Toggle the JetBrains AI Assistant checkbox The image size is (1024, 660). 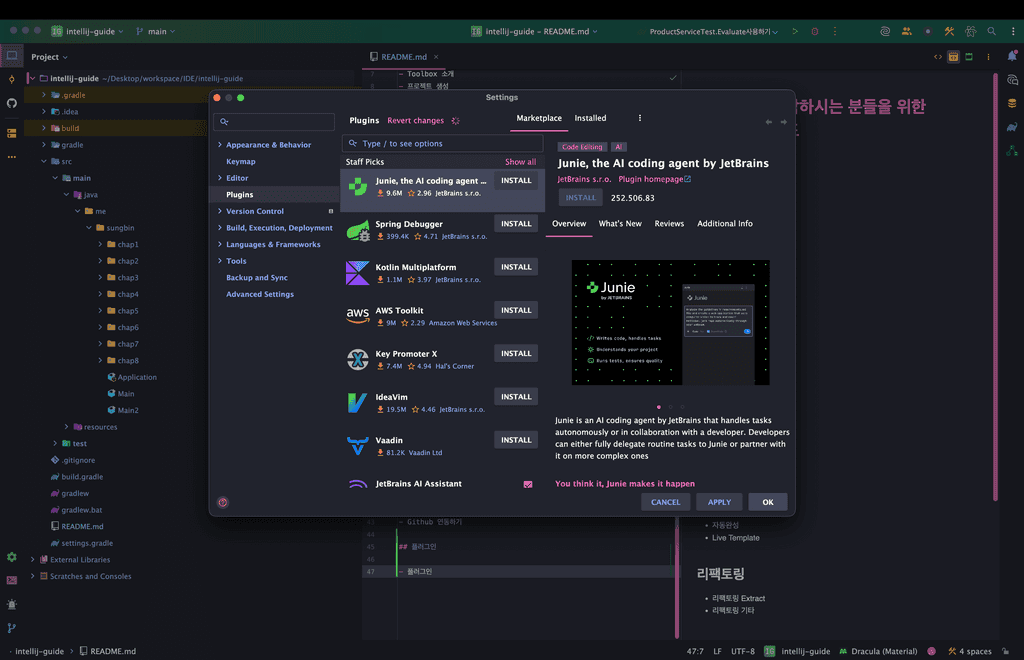[x=528, y=484]
